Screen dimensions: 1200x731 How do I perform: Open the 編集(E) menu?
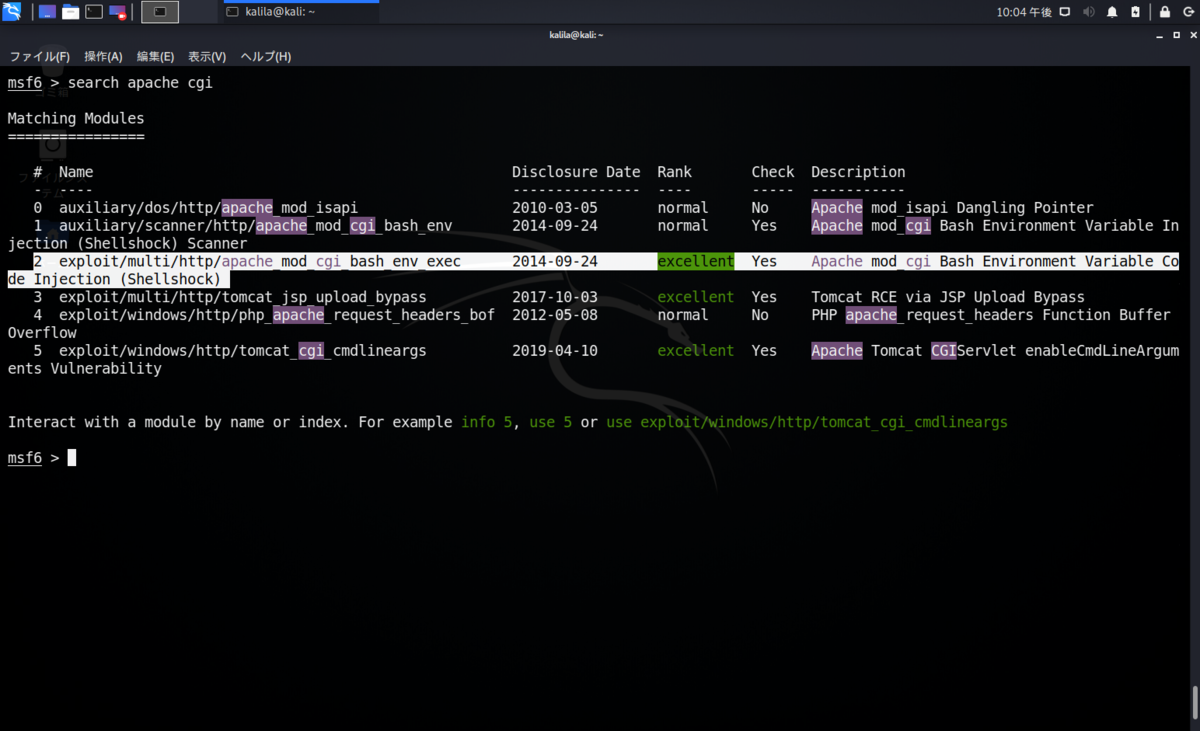click(x=155, y=56)
